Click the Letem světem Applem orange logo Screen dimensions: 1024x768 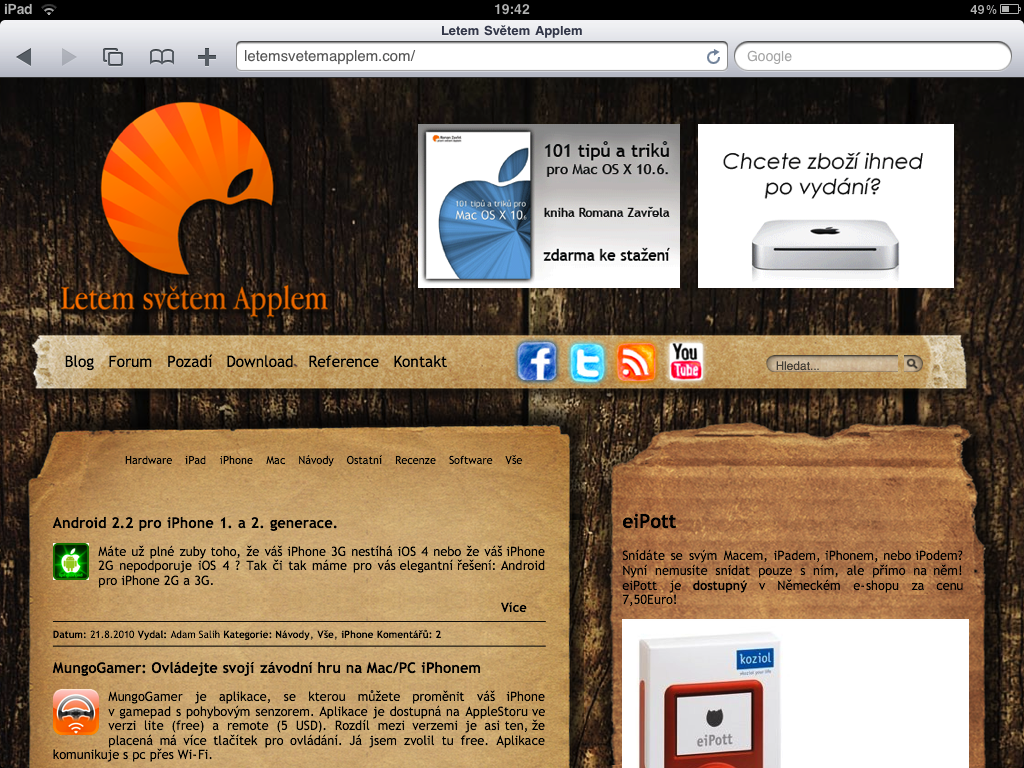pos(194,209)
